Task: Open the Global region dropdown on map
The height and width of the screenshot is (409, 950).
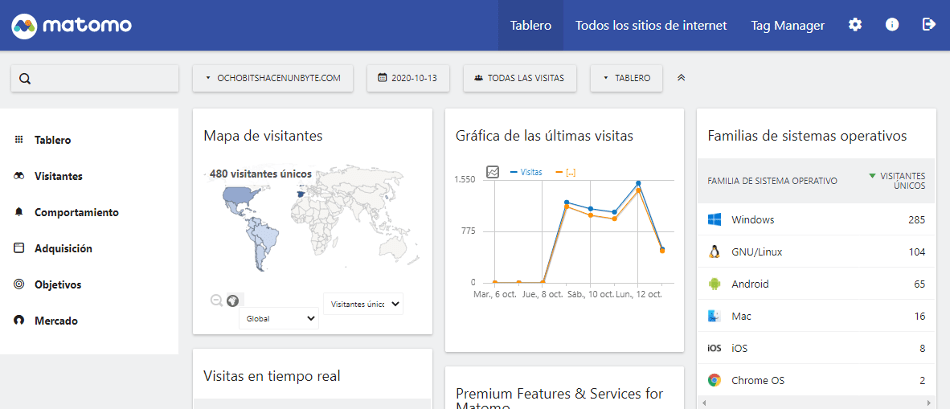Action: pyautogui.click(x=279, y=318)
